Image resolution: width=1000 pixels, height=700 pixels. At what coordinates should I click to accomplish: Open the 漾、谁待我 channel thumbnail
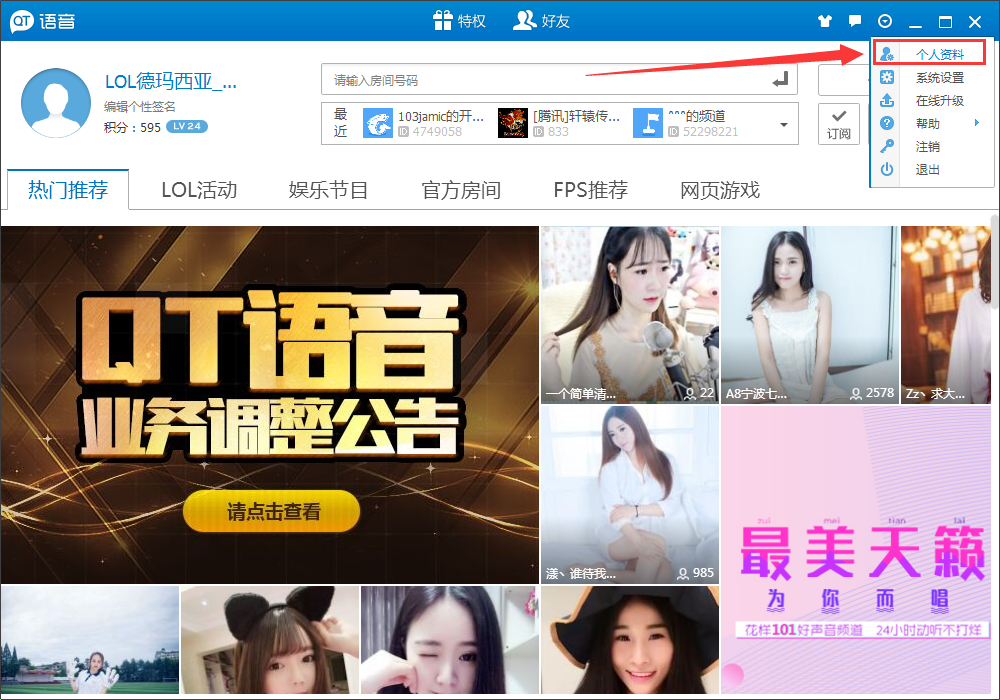(629, 494)
